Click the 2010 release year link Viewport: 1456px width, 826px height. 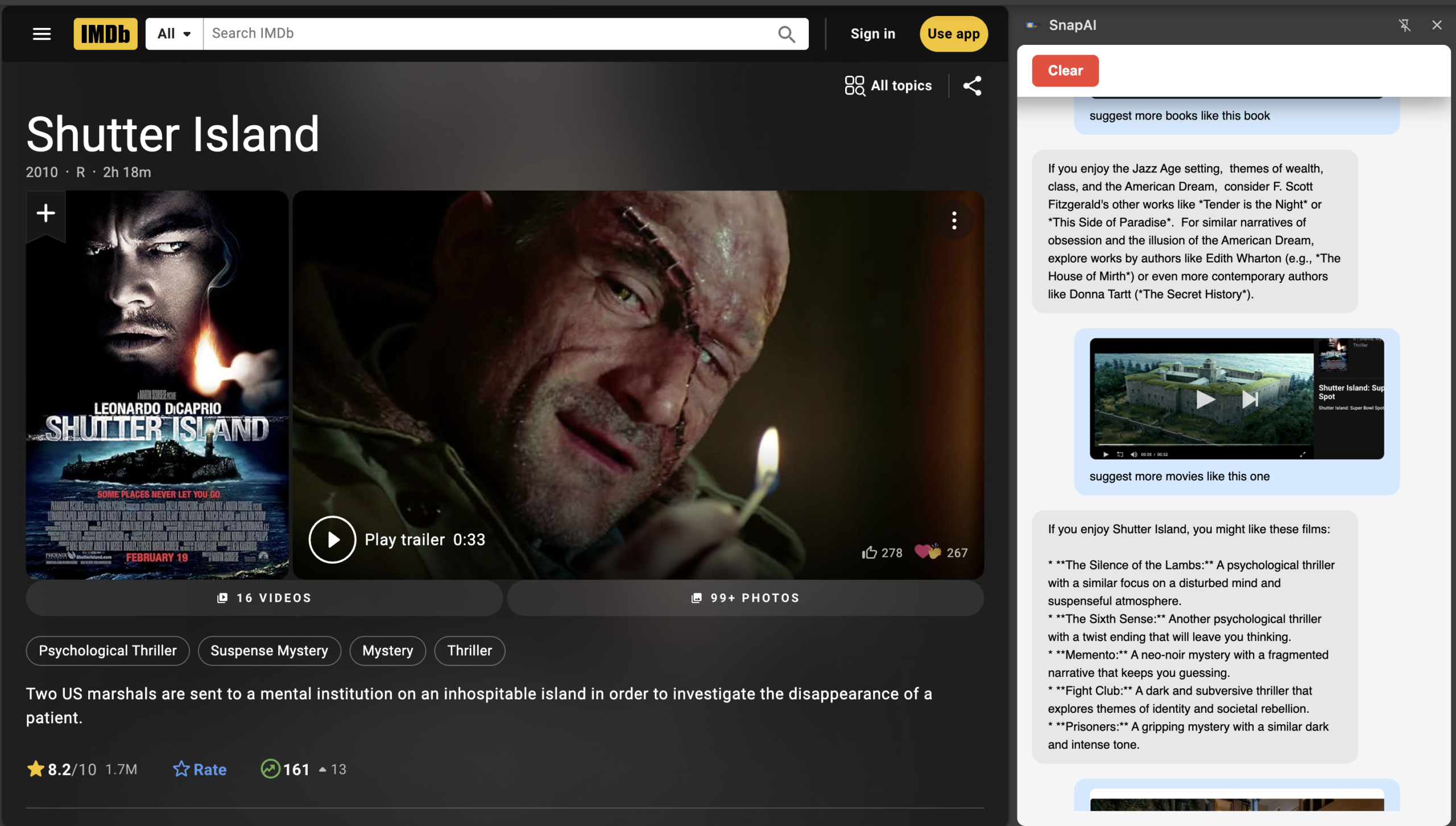click(x=42, y=172)
